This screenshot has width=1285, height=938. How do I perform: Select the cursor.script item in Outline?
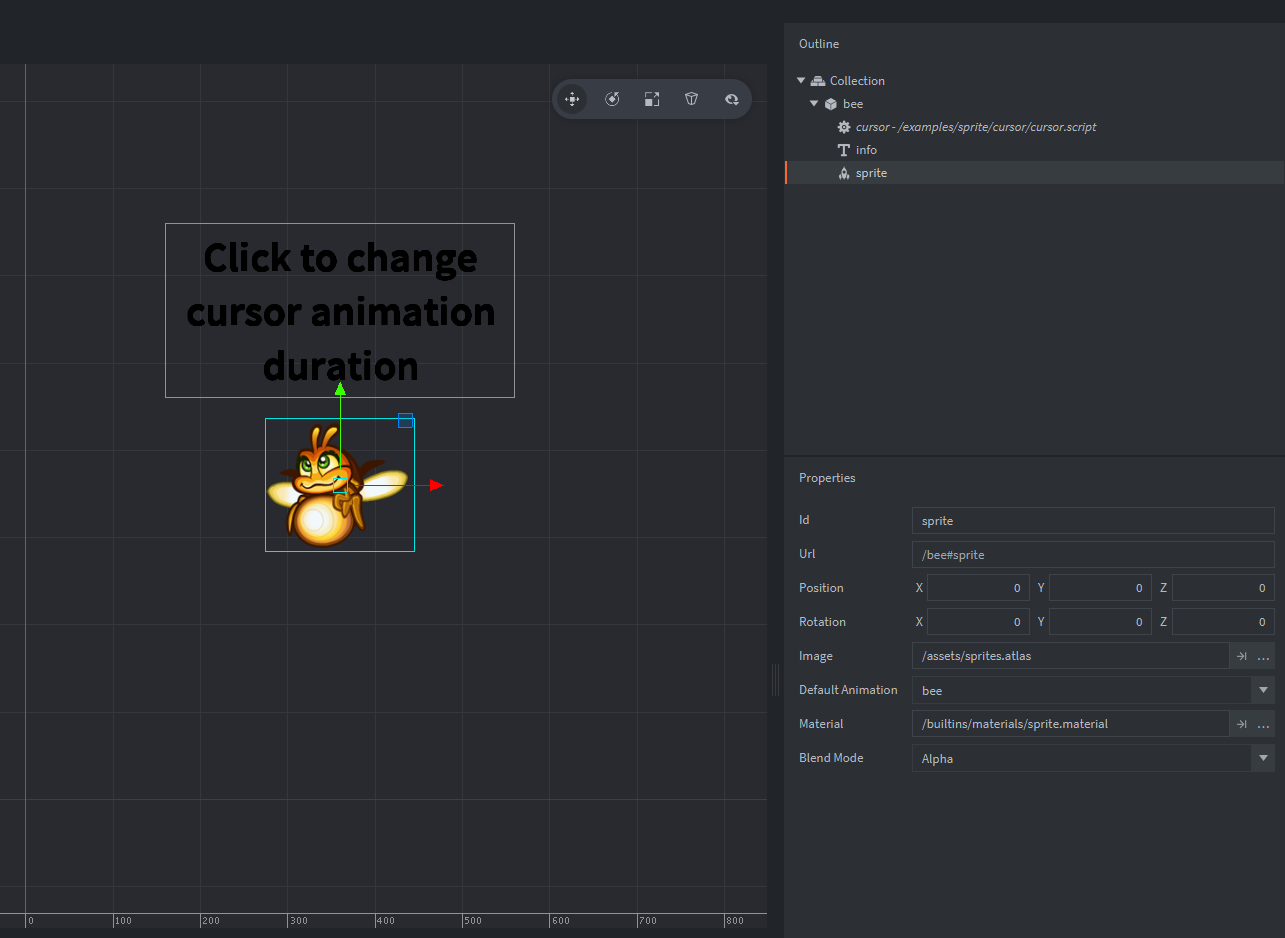click(975, 127)
